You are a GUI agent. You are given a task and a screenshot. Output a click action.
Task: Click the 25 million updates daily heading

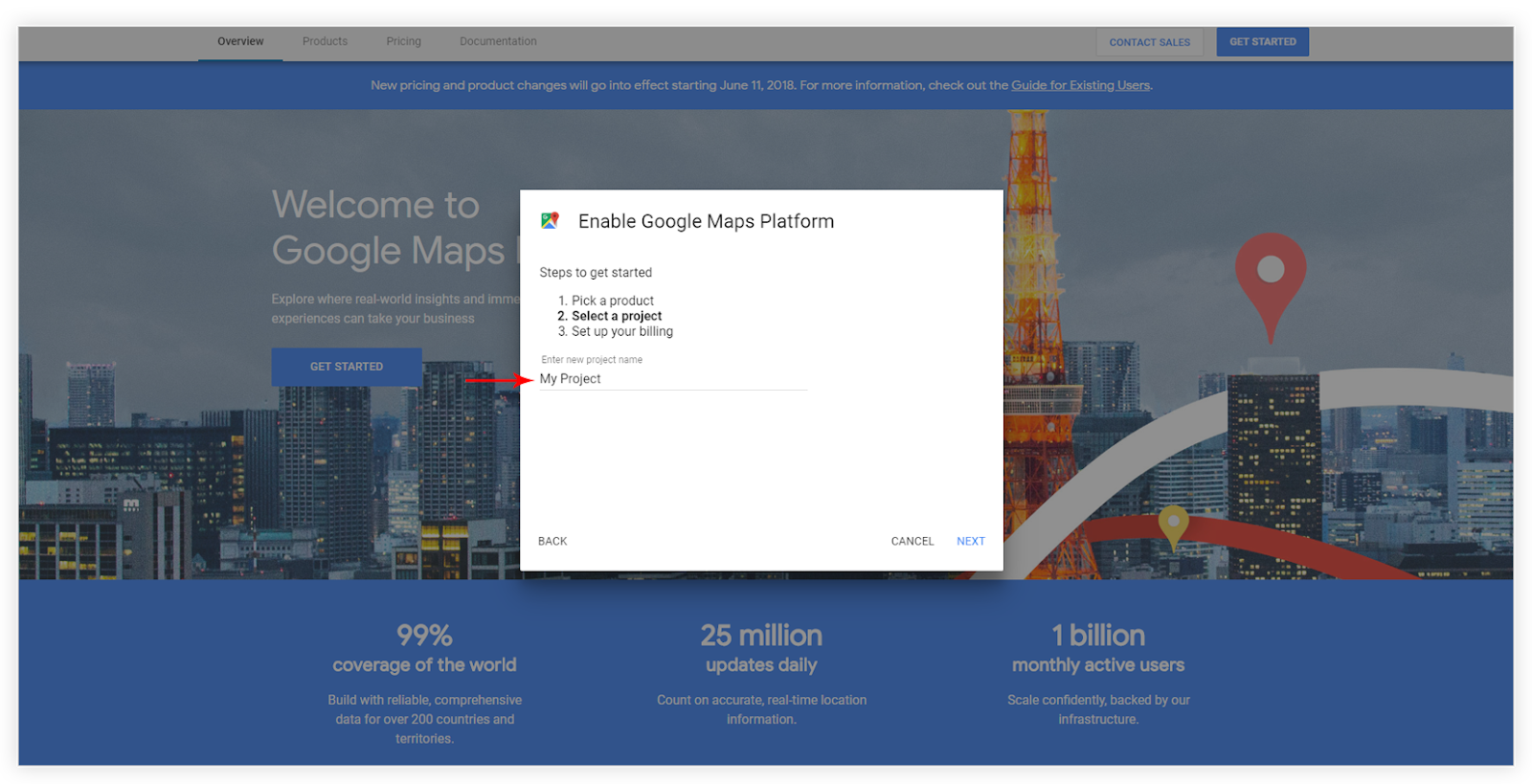click(761, 649)
